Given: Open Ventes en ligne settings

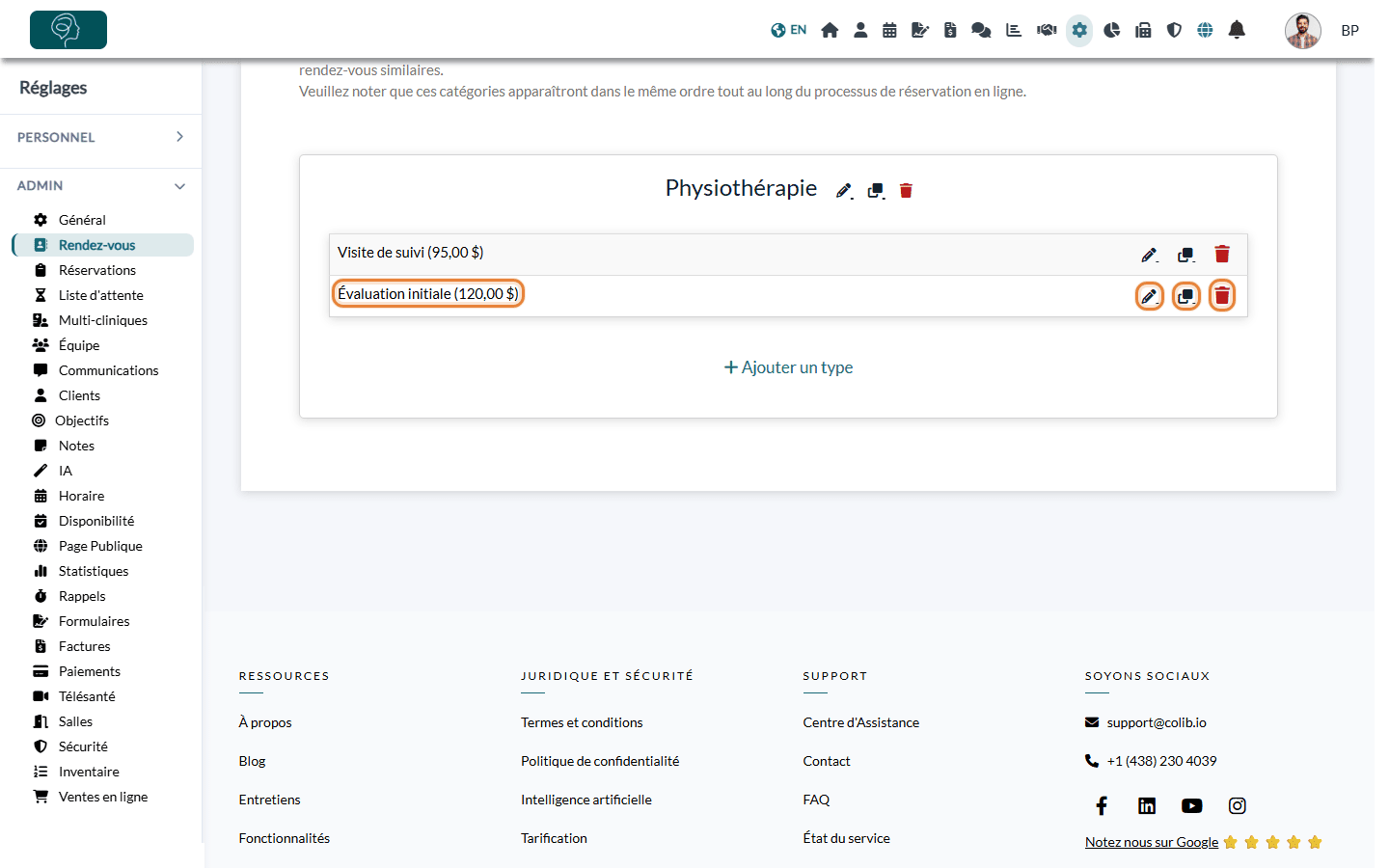Looking at the screenshot, I should tap(102, 797).
